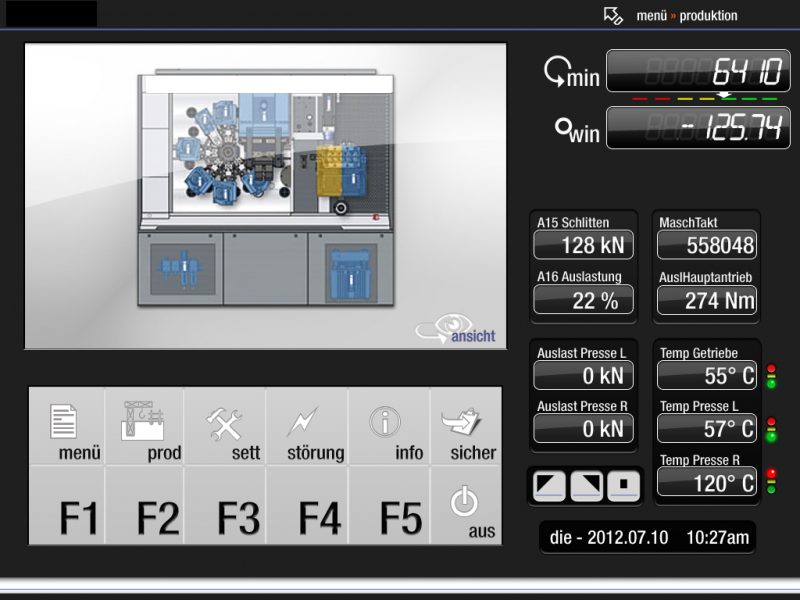Select the lower-left triangle view toggle

pos(549,486)
